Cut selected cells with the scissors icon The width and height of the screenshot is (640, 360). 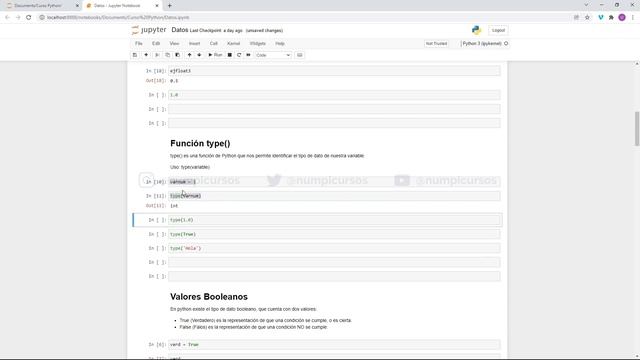click(157, 55)
